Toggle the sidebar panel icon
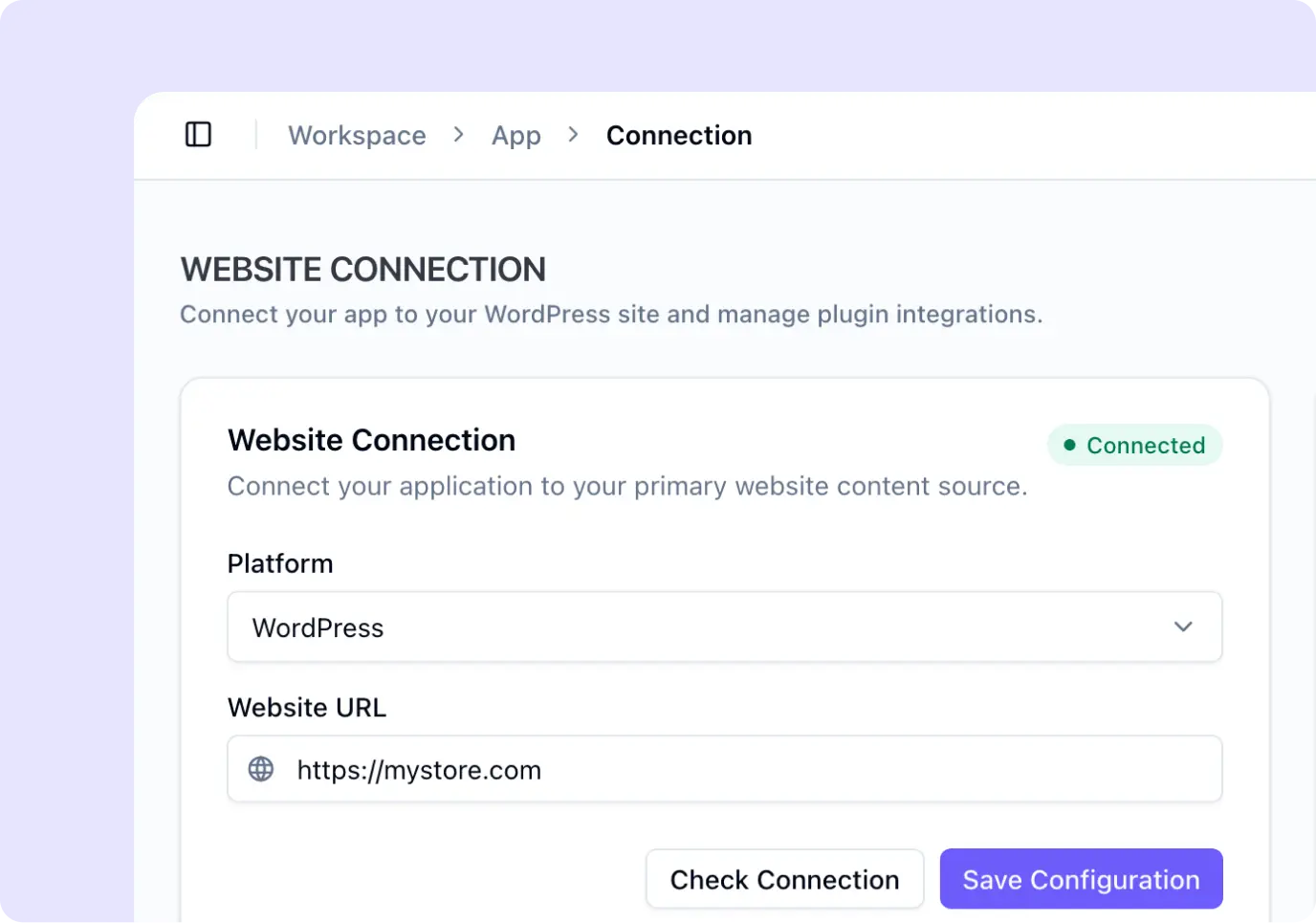This screenshot has height=923, width=1316. (198, 134)
